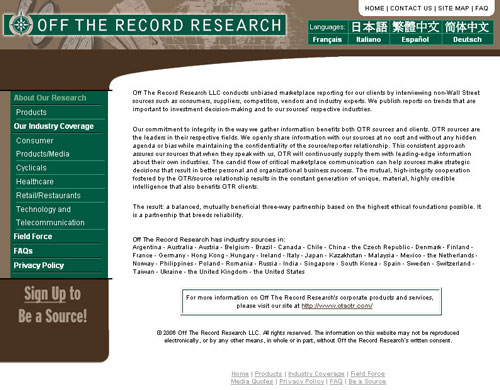Visit the otaotr.com corporate site link
The width and height of the screenshot is (500, 390).
337,306
